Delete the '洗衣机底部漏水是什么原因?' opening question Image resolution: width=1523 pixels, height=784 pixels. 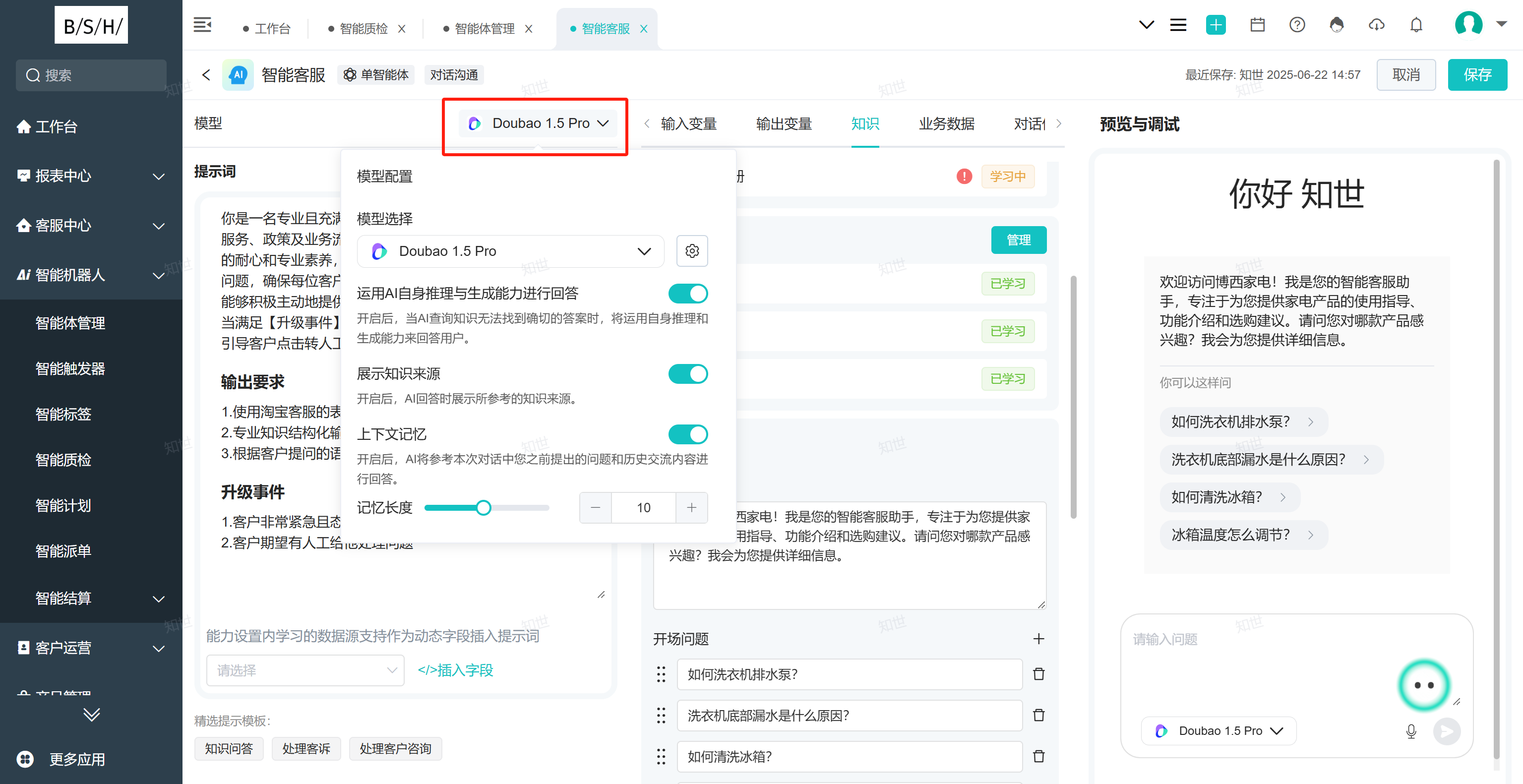tap(1038, 716)
